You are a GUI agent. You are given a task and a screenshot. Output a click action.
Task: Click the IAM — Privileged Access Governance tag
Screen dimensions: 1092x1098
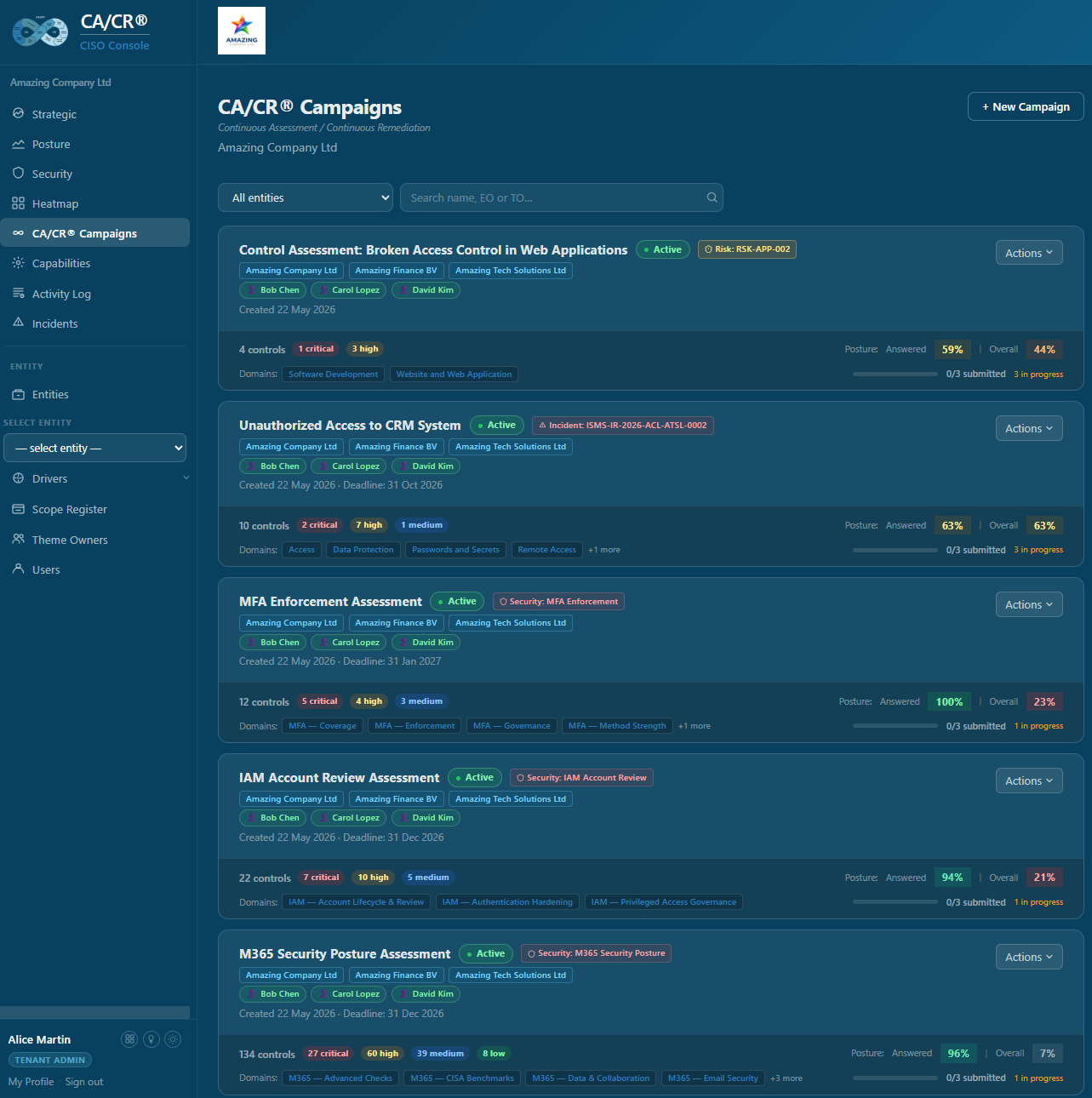(x=664, y=902)
